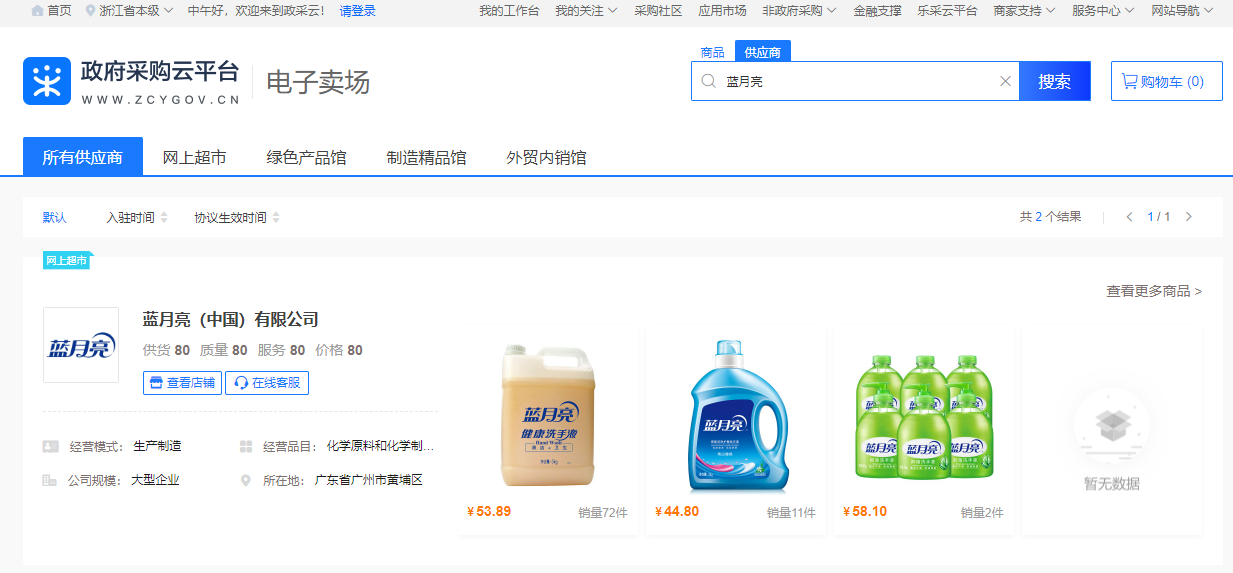Click company name 蓝月亮（中国）有限公司
This screenshot has height=573, width=1233.
231,320
